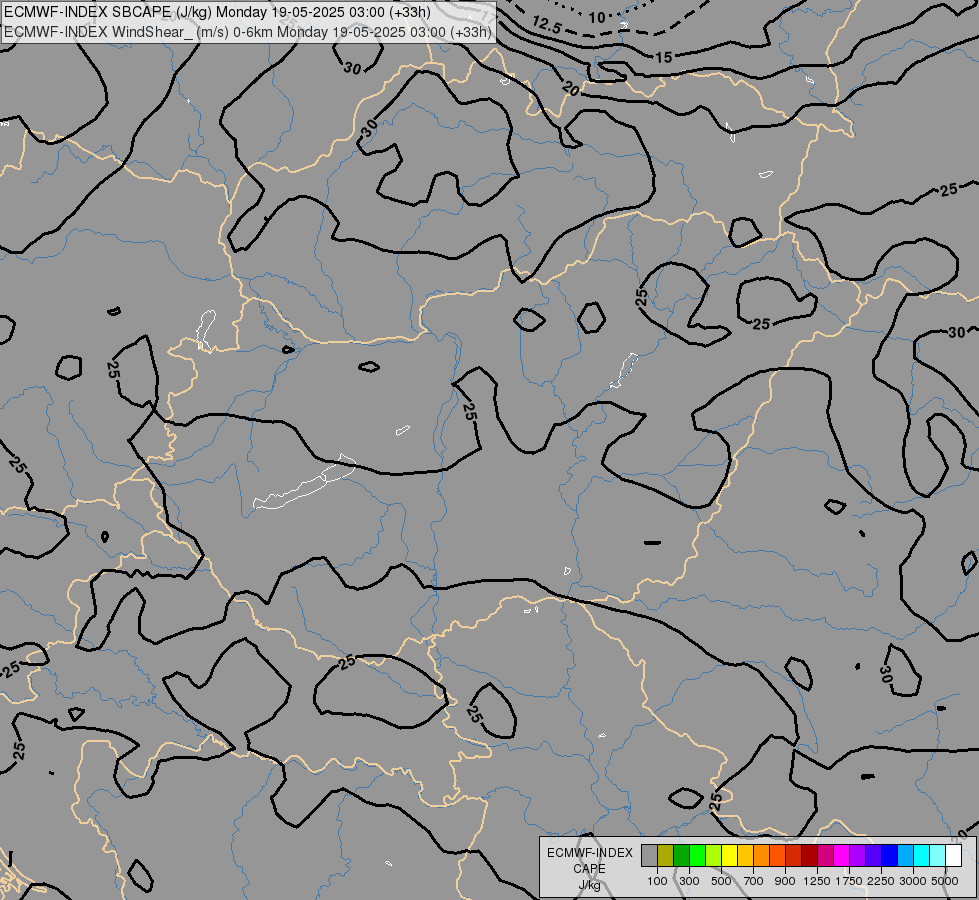Click the legend title ECMWF-INDEX

[x=590, y=853]
